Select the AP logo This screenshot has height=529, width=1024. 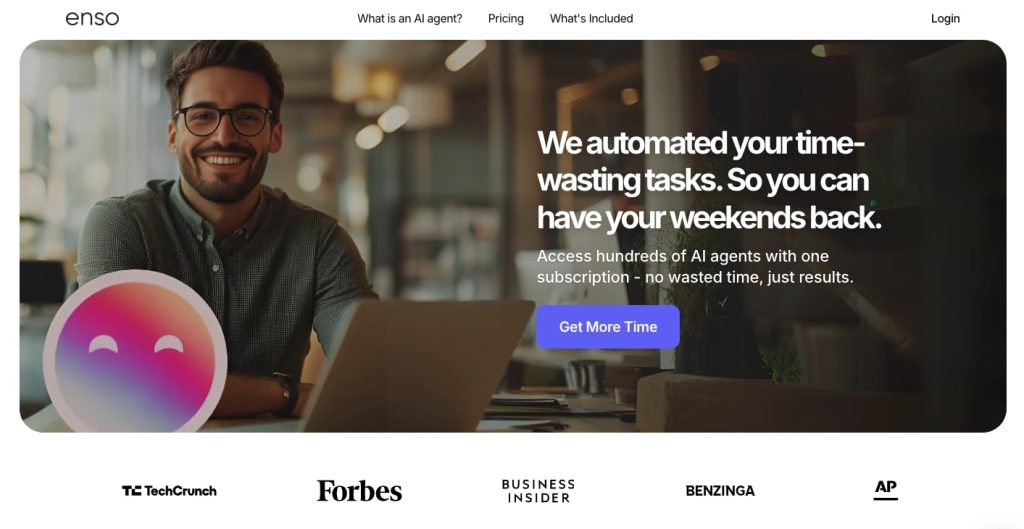coord(886,490)
